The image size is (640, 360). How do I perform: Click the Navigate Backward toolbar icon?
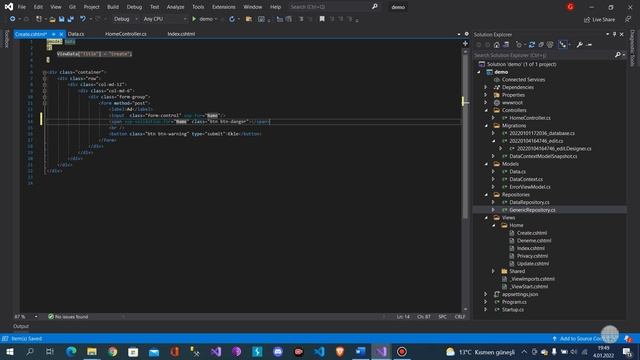pos(13,19)
